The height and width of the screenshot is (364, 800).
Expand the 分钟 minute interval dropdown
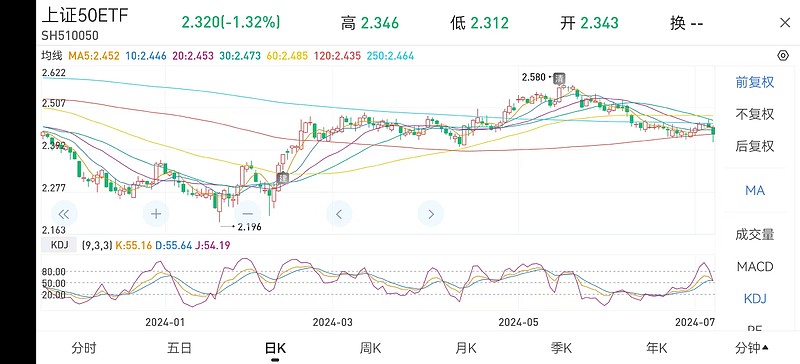point(751,348)
